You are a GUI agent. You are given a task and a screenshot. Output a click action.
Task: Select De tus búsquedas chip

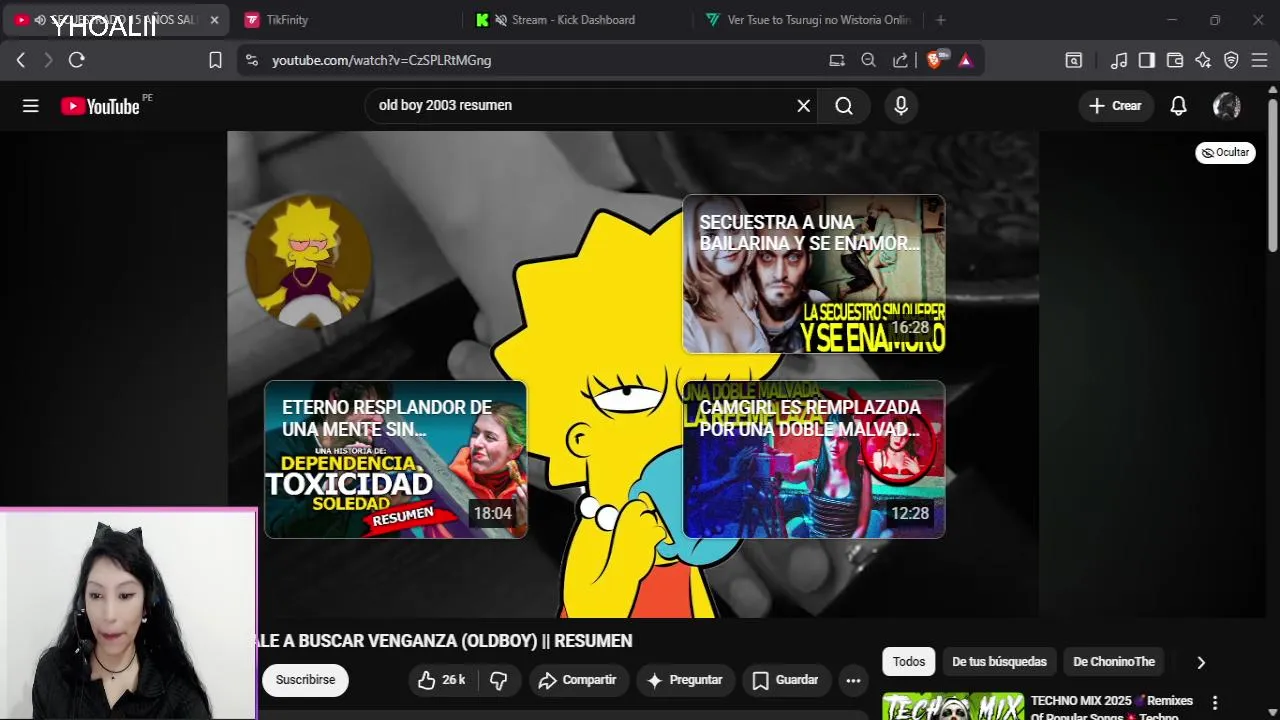999,662
